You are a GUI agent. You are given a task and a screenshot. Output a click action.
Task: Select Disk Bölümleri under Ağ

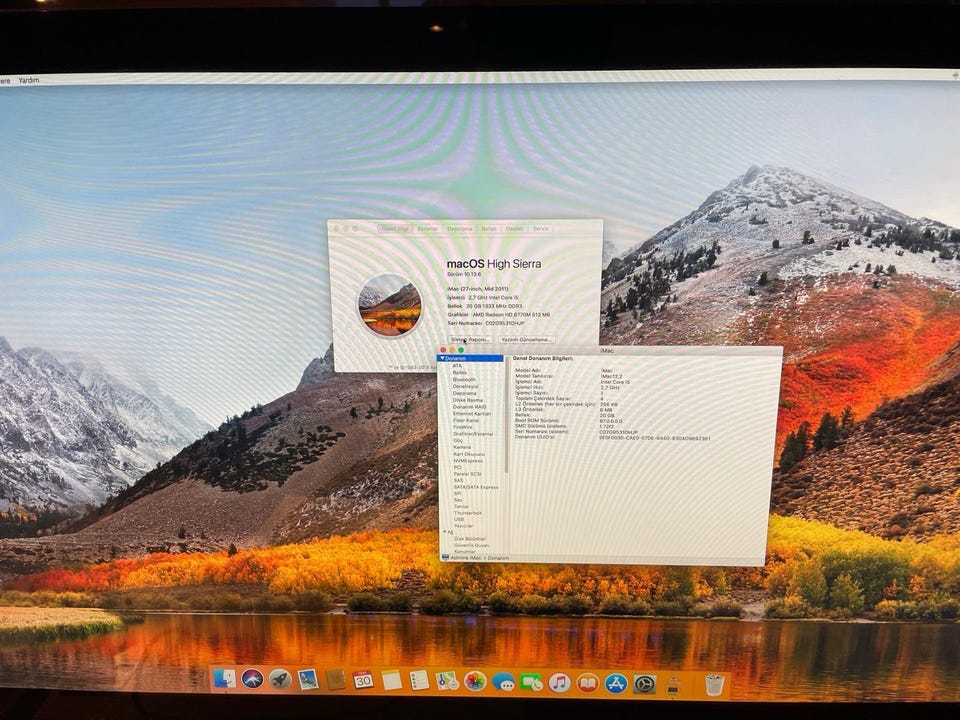coord(470,539)
